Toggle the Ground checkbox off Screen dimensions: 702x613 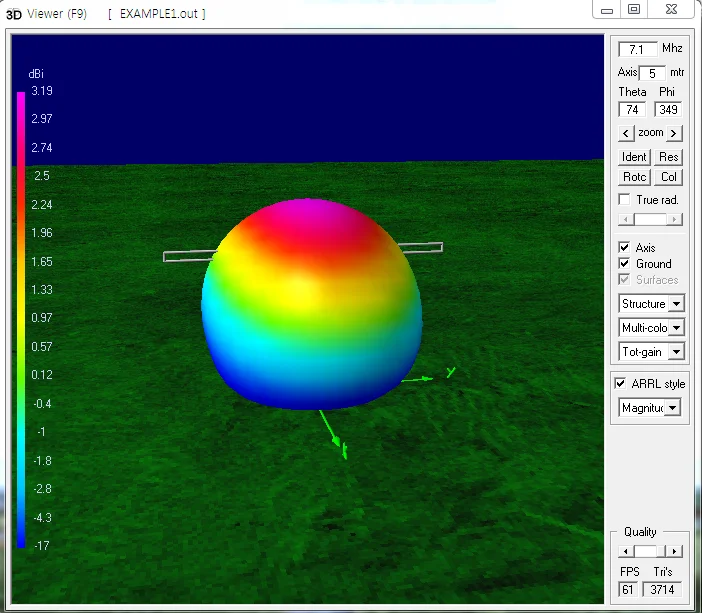(625, 264)
